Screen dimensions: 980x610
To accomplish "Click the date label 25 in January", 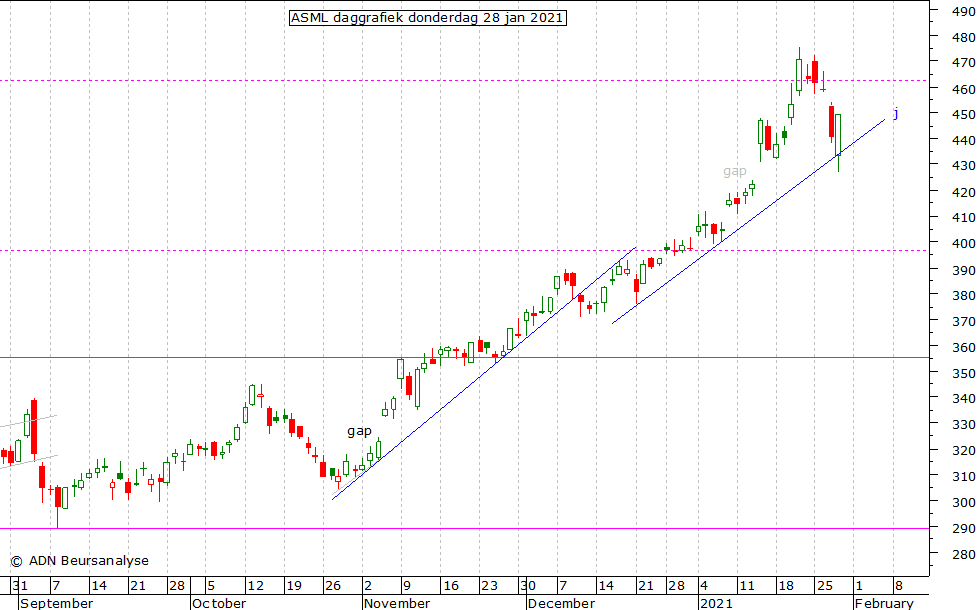I will (825, 586).
